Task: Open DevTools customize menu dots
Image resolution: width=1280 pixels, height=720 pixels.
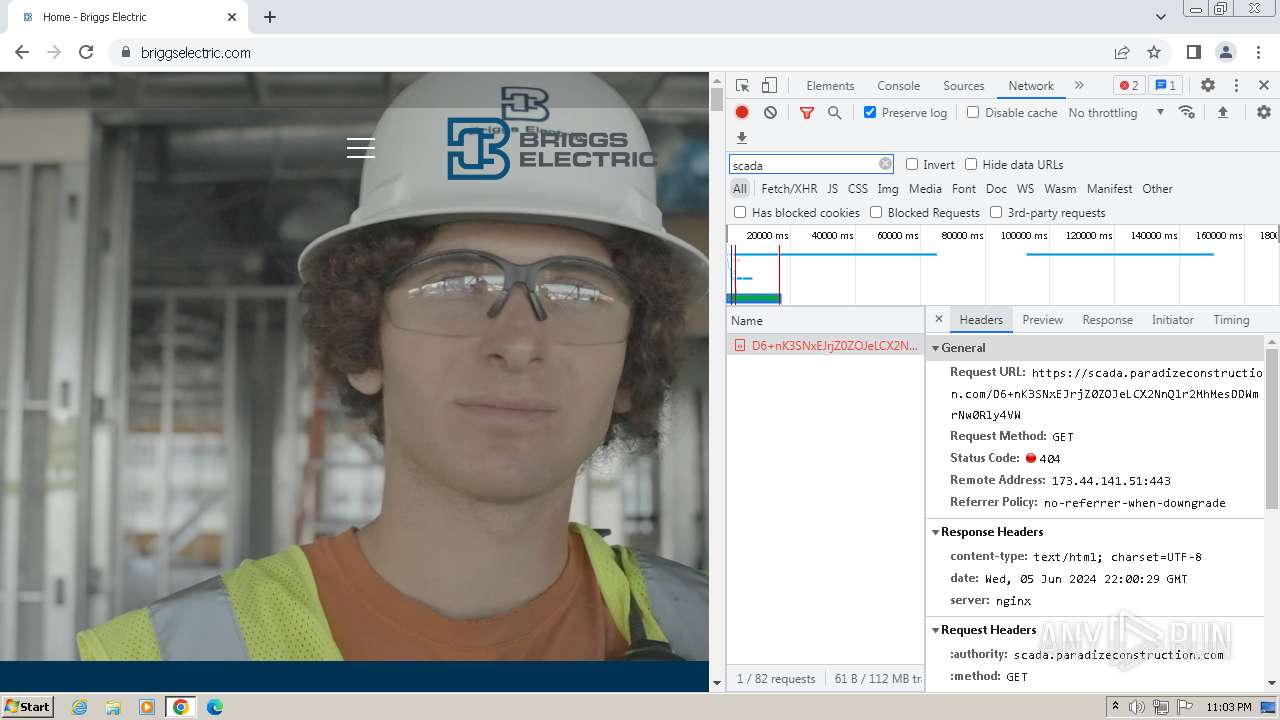Action: pyautogui.click(x=1236, y=86)
